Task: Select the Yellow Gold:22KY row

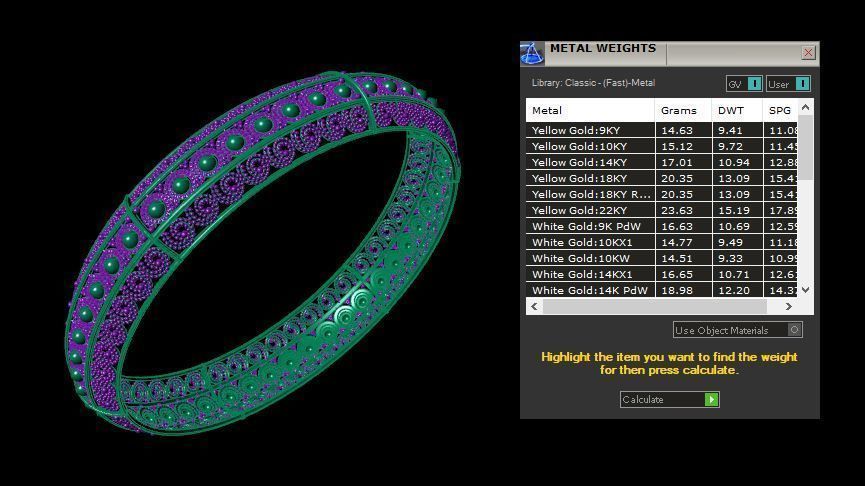Action: coord(661,210)
